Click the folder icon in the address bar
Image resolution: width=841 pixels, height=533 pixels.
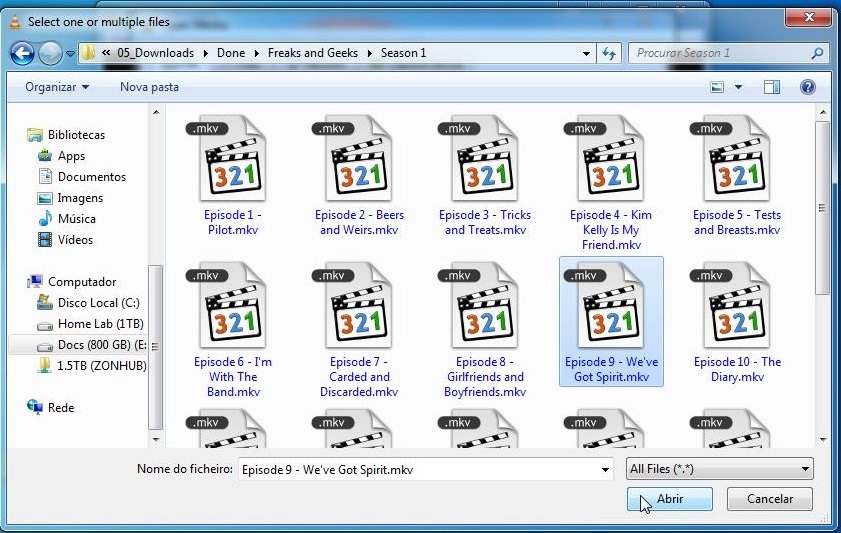point(88,53)
